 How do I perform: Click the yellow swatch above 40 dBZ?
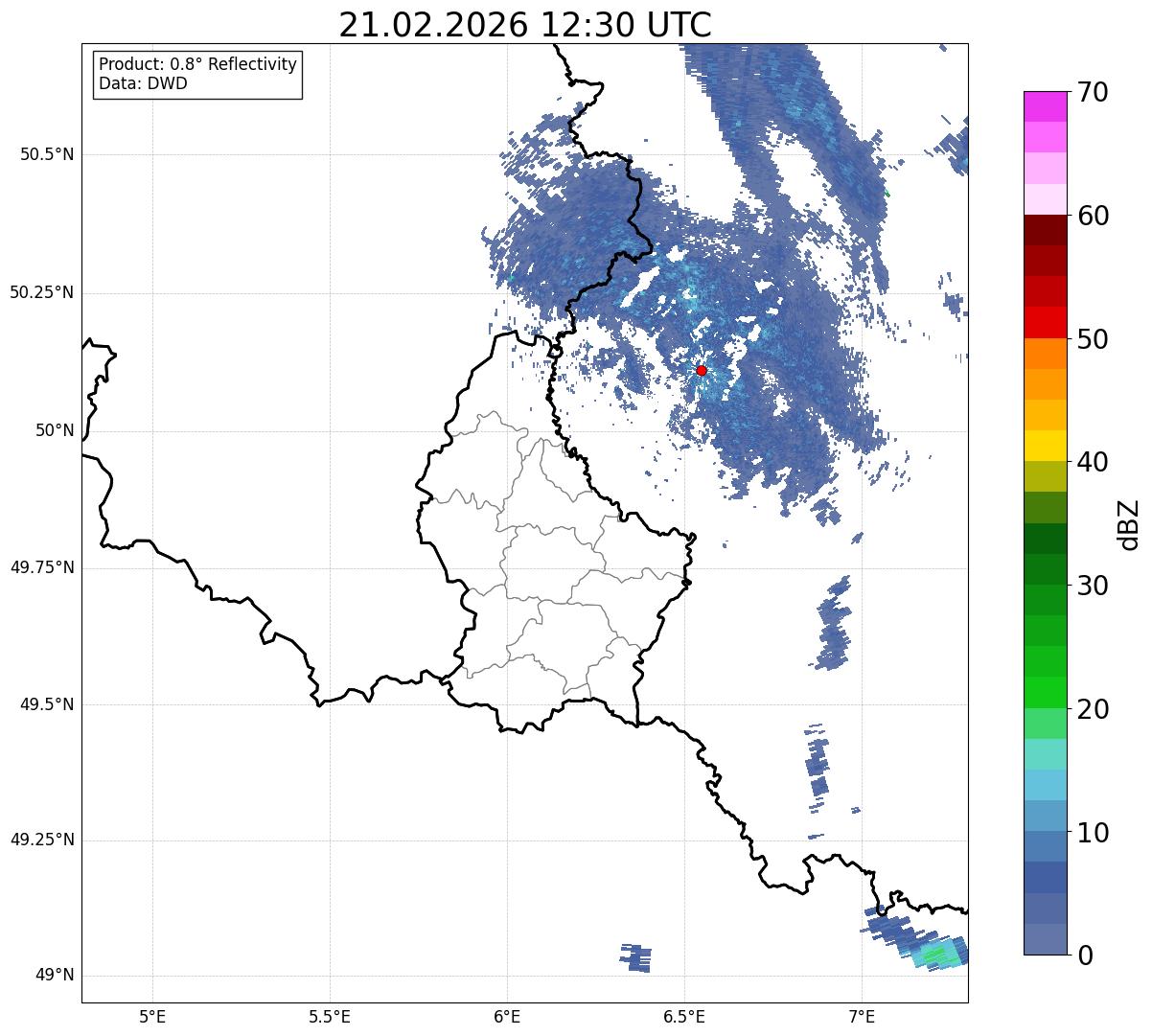point(1045,446)
